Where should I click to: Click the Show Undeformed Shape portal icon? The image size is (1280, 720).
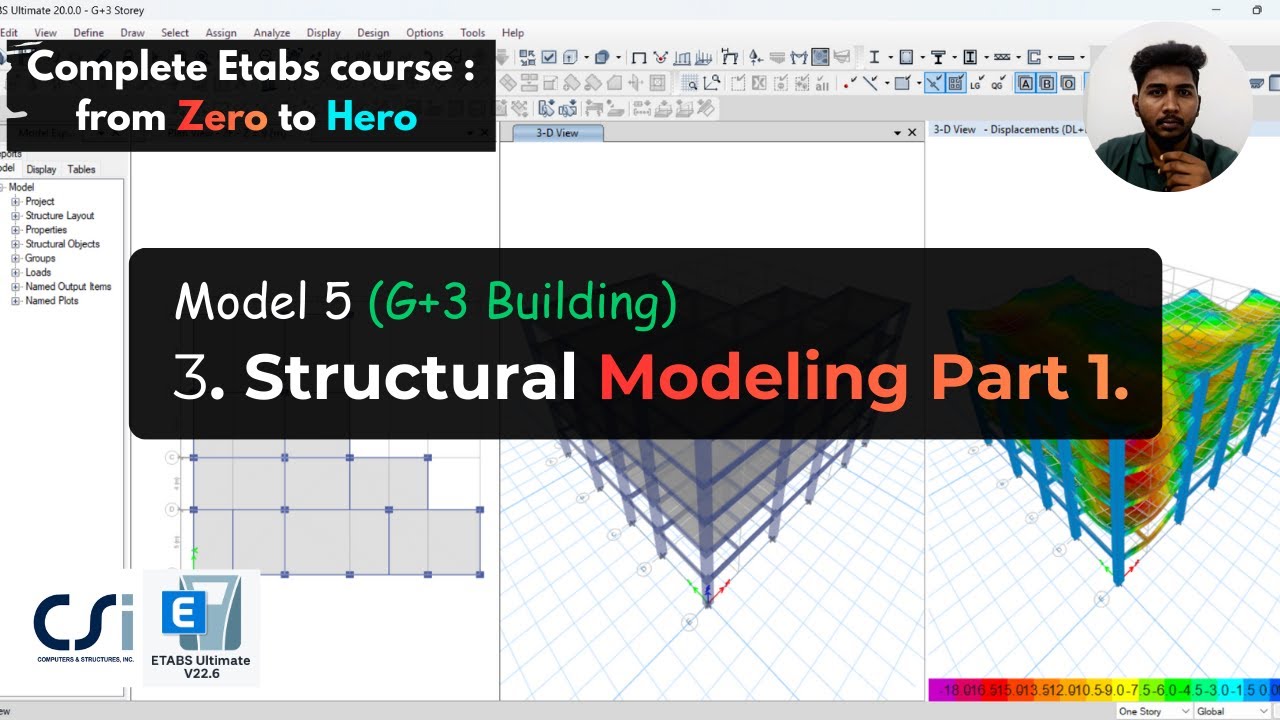(639, 58)
